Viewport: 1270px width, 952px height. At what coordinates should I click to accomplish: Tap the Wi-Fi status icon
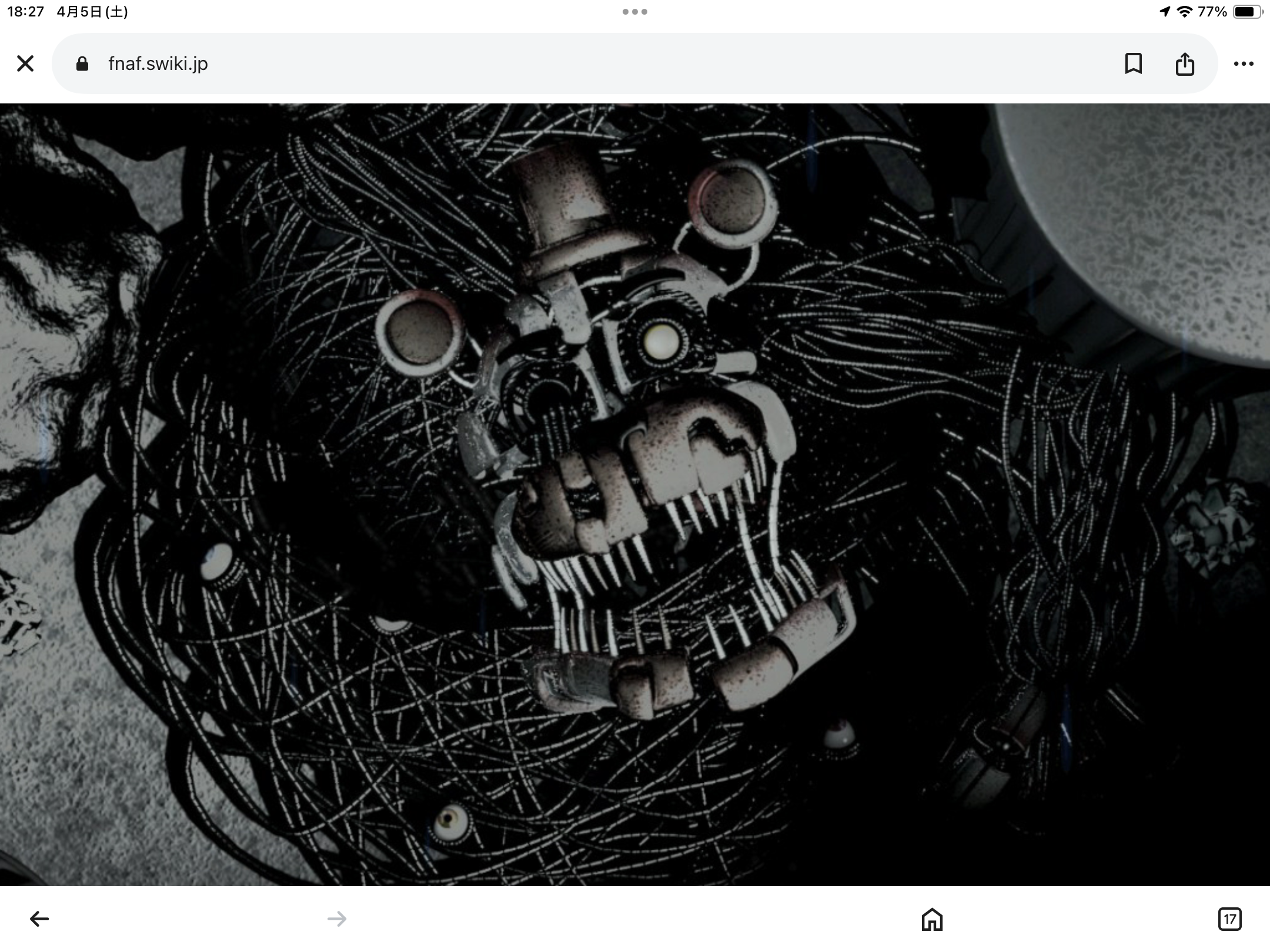tap(1185, 12)
